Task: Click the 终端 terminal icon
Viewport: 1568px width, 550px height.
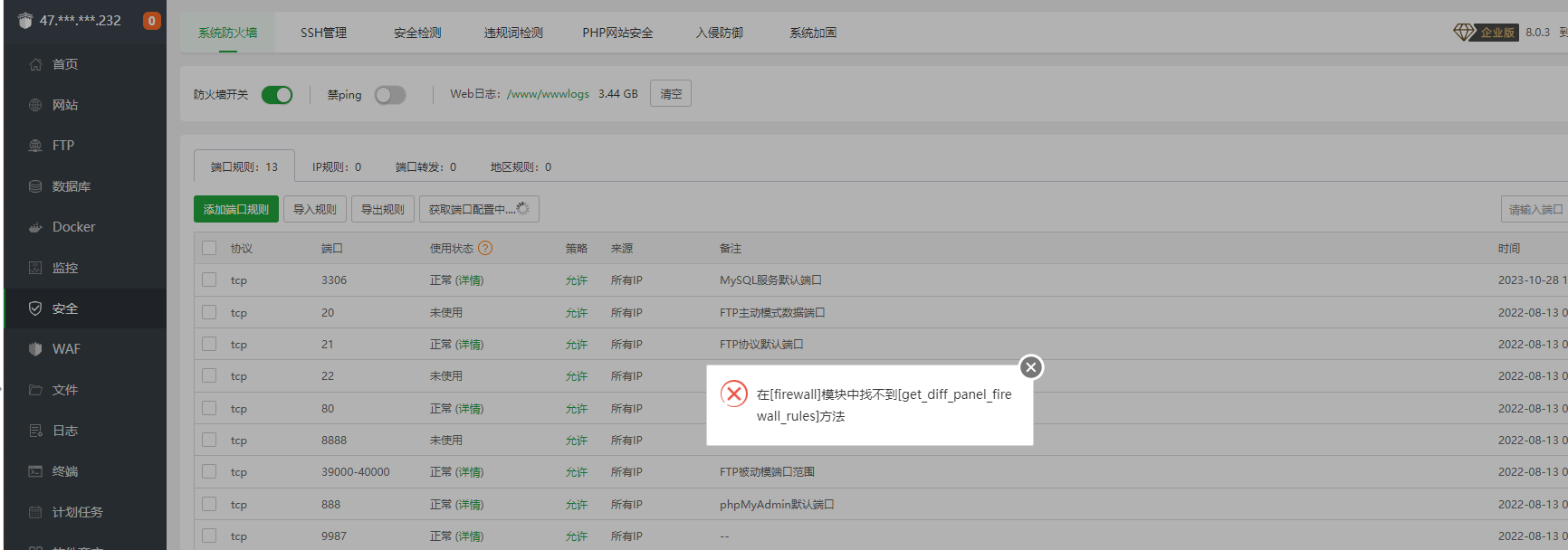Action: [x=35, y=471]
